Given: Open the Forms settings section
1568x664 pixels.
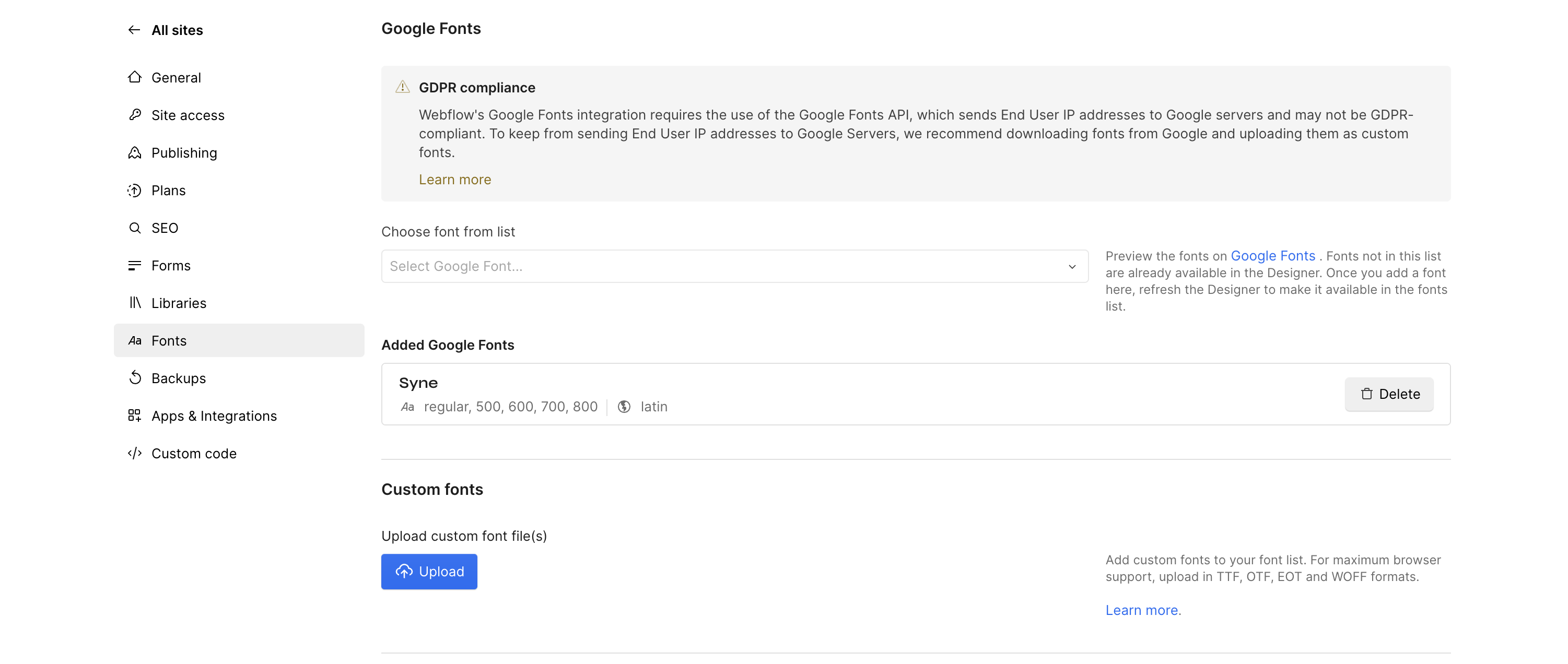Looking at the screenshot, I should (171, 265).
